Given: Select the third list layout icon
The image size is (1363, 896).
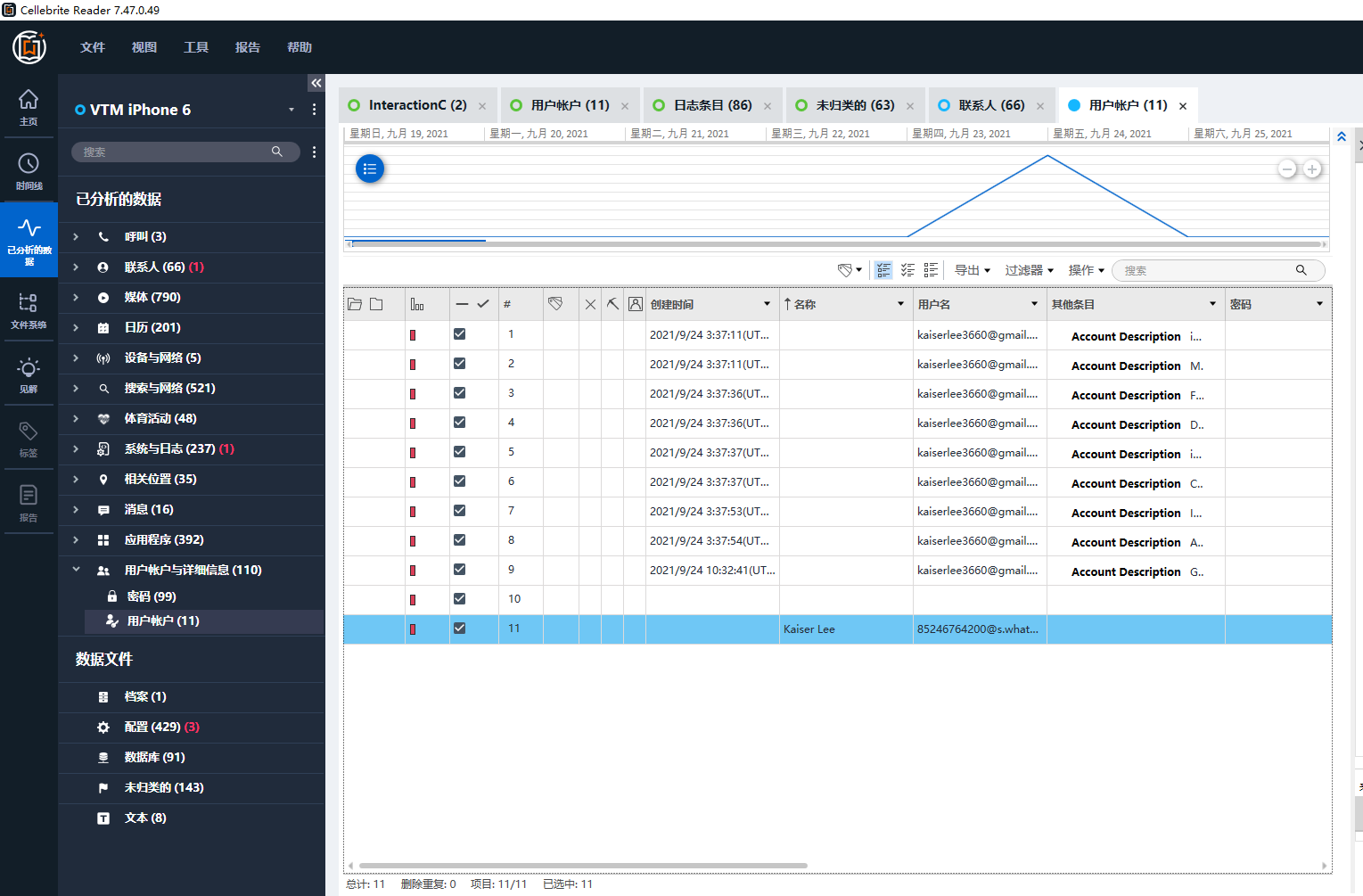Looking at the screenshot, I should [x=931, y=270].
